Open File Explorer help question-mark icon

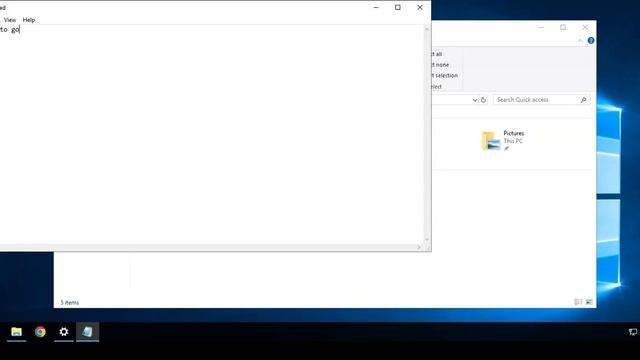pos(591,40)
